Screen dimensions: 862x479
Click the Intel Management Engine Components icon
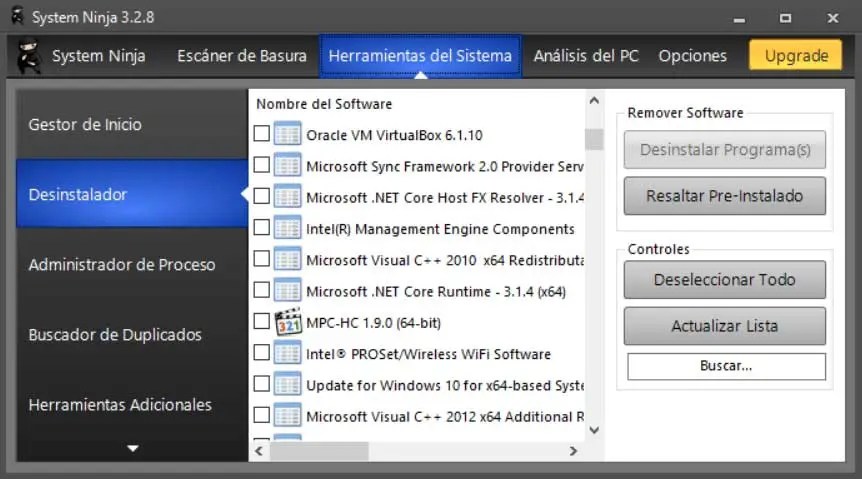(x=288, y=228)
